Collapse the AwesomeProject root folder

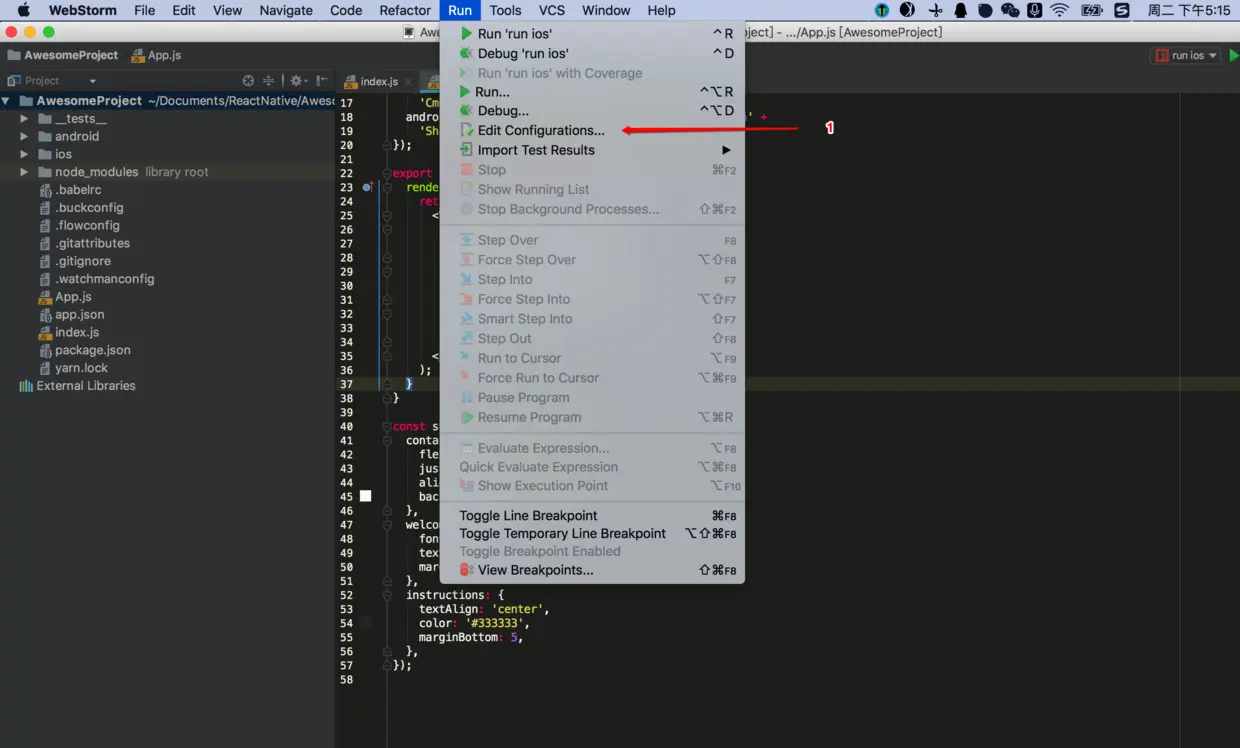[x=7, y=101]
